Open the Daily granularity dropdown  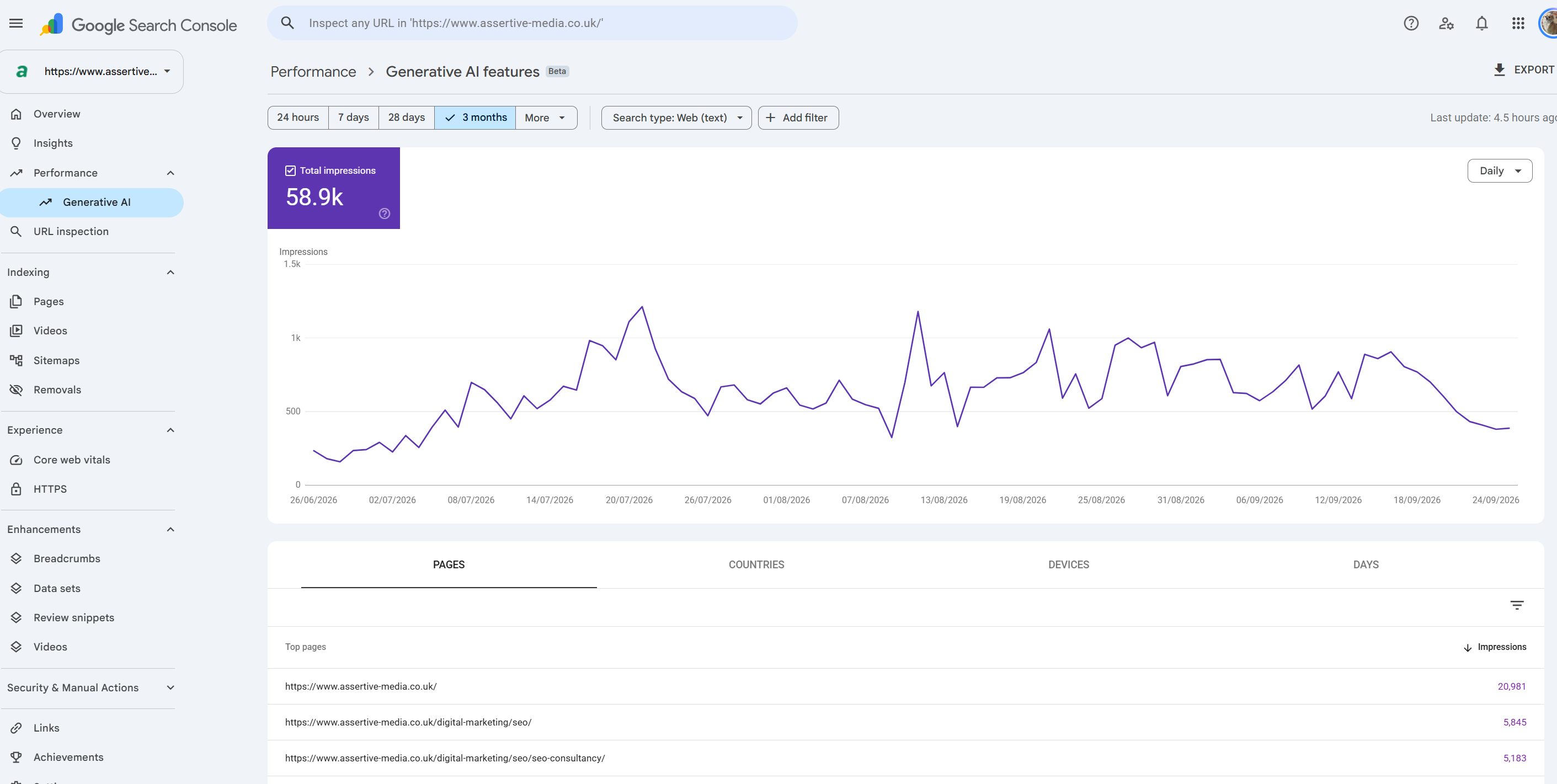1500,171
